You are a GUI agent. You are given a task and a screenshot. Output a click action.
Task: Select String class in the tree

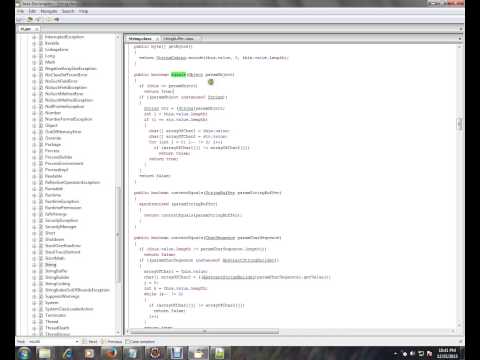(x=51, y=265)
